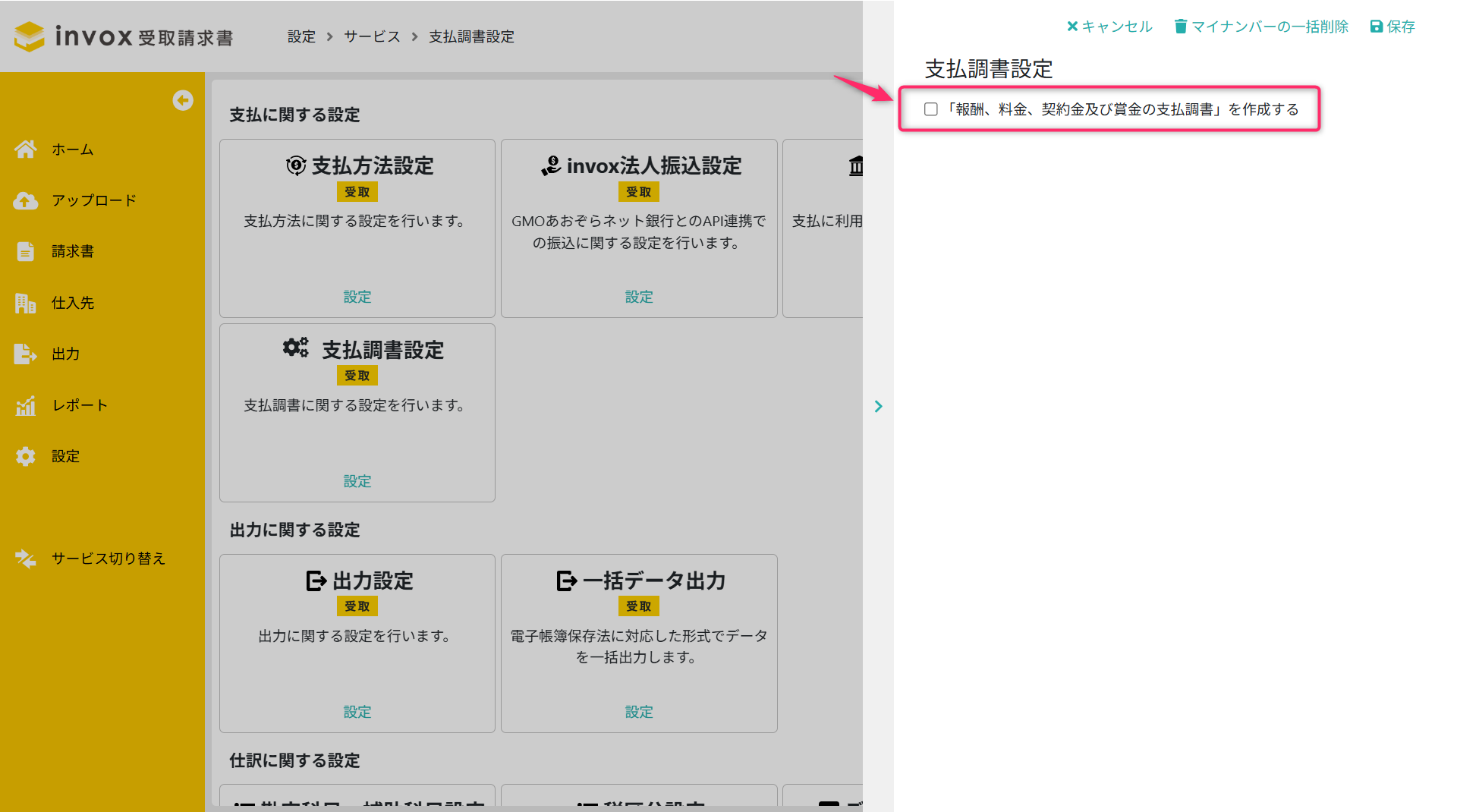Collapse the right panel using chevron

pos(878,407)
